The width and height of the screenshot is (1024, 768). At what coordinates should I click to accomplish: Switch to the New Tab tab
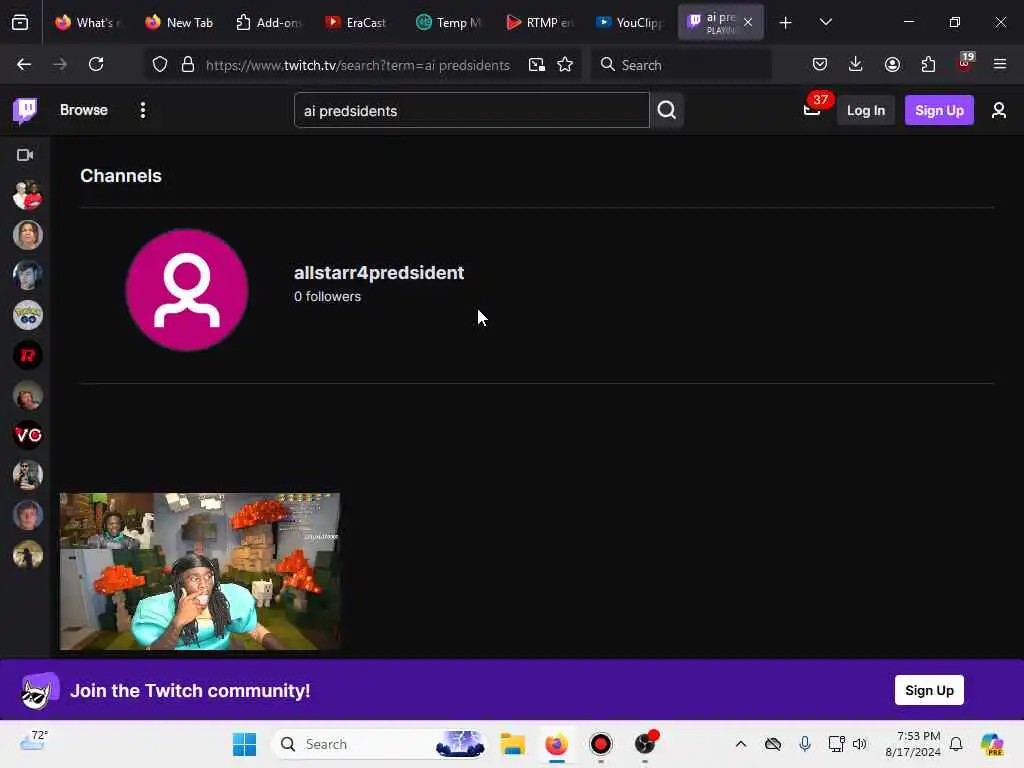coord(179,23)
